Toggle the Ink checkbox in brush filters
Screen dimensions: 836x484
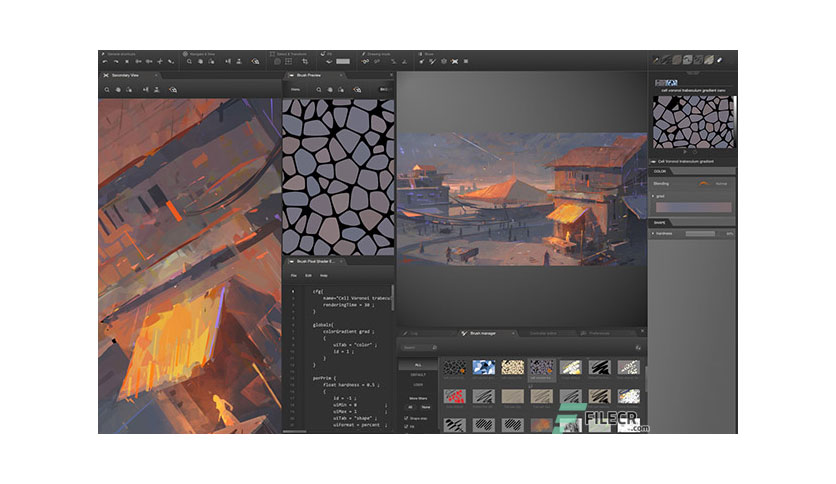[x=406, y=426]
